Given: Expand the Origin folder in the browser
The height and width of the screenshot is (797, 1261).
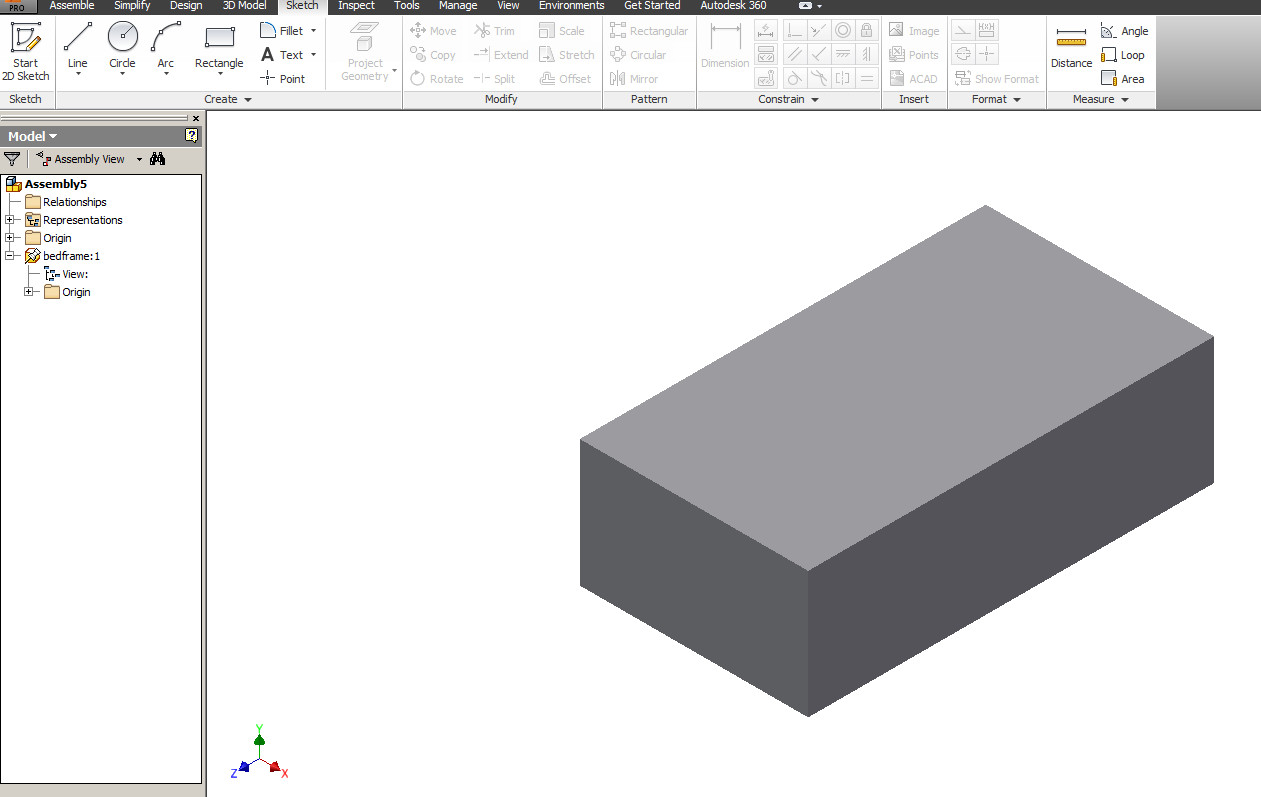Looking at the screenshot, I should pyautogui.click(x=7, y=238).
